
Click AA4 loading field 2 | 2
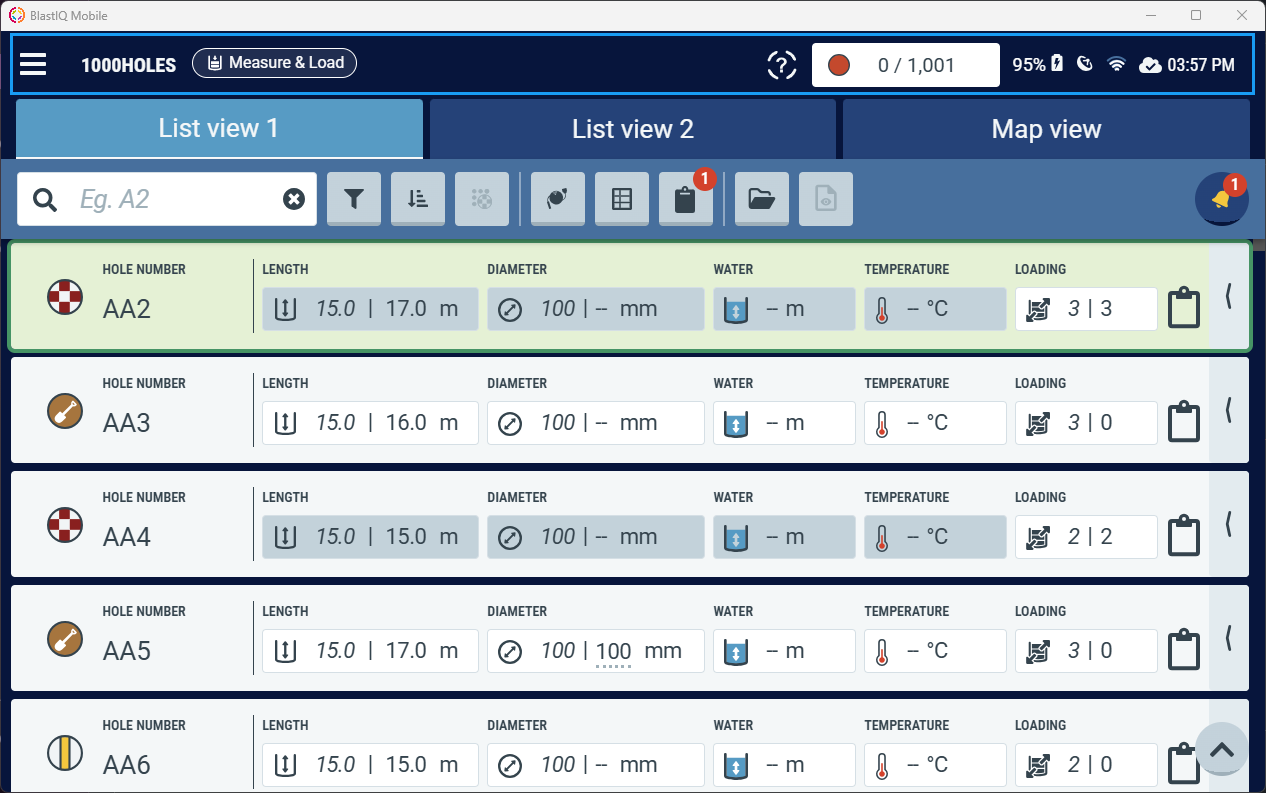[1086, 537]
